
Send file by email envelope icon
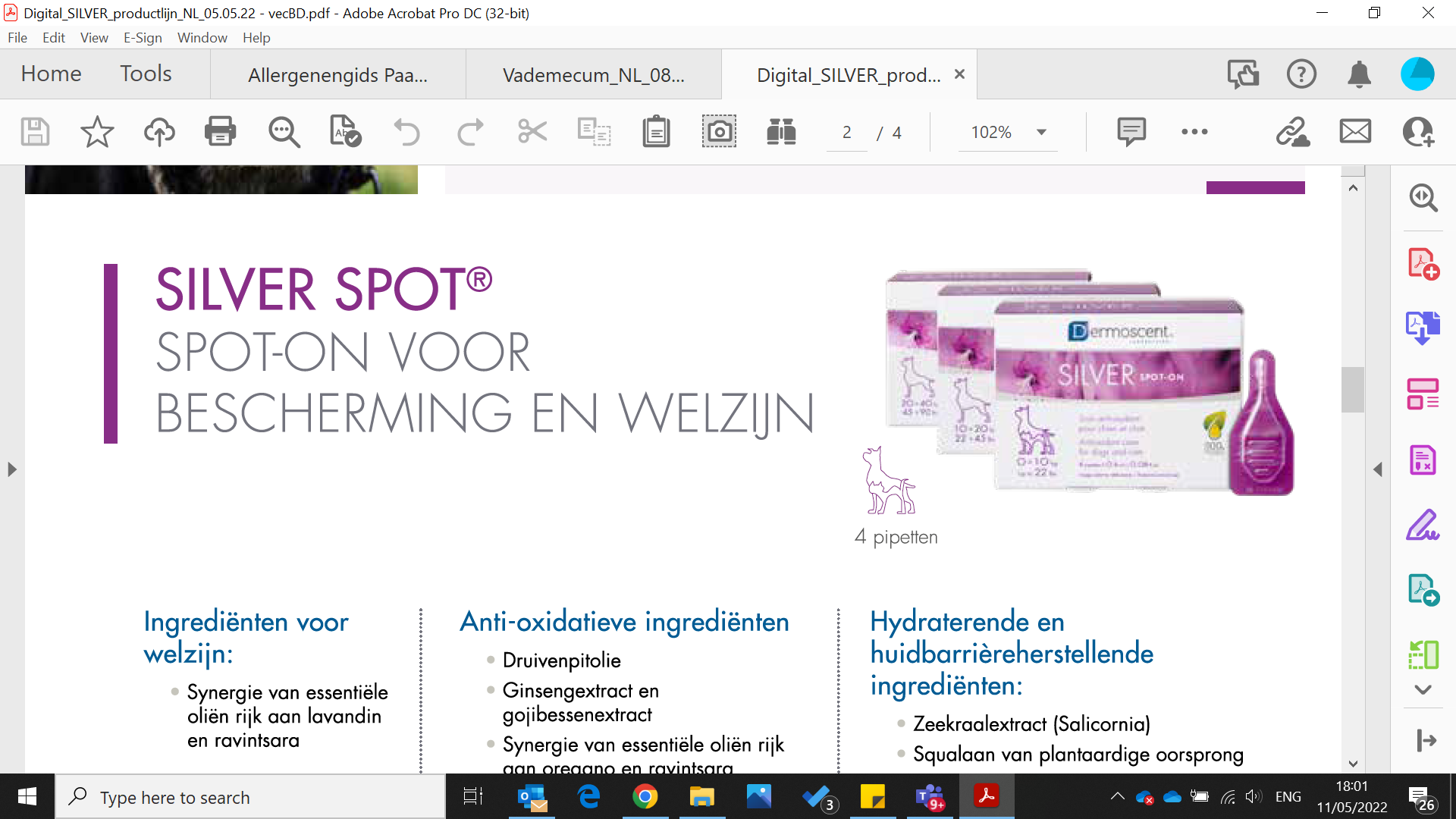tap(1355, 132)
